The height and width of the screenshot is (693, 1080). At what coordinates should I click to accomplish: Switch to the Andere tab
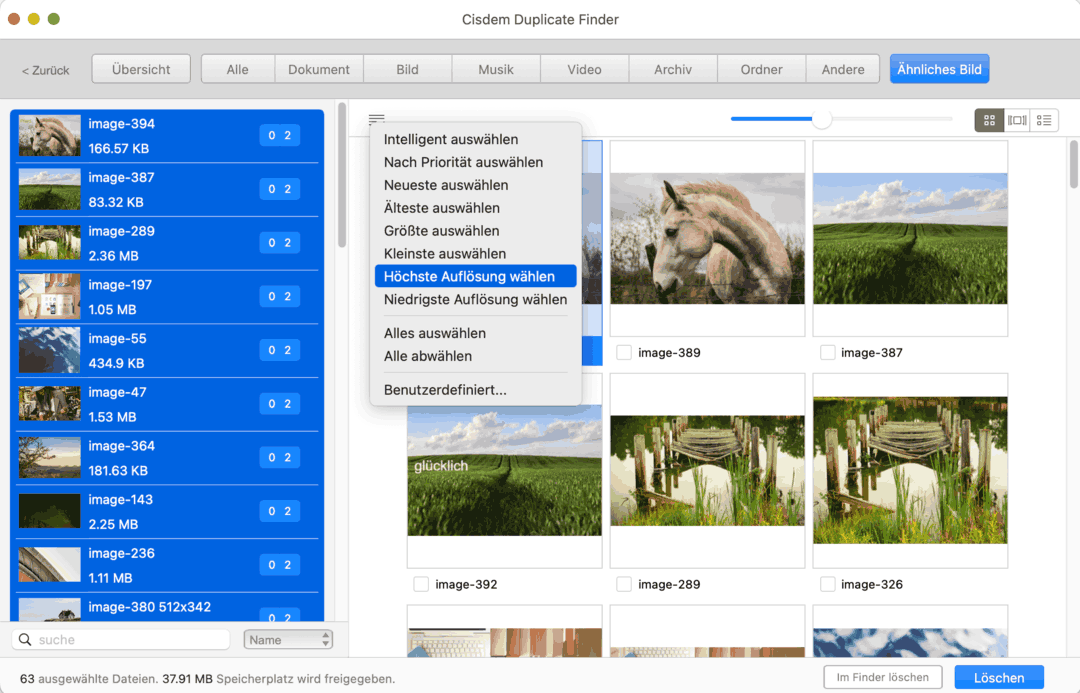(842, 69)
